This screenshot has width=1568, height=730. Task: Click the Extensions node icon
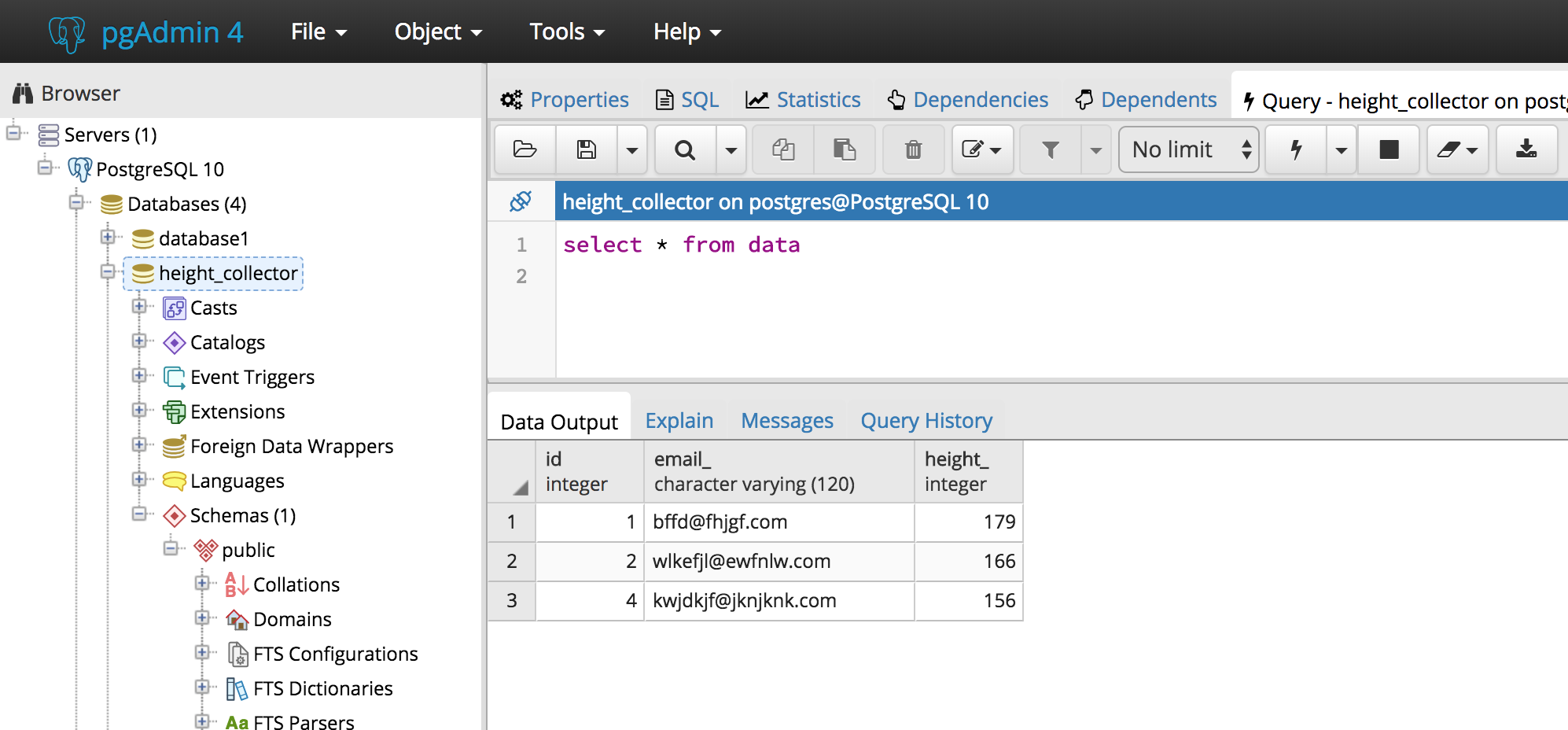coord(174,411)
